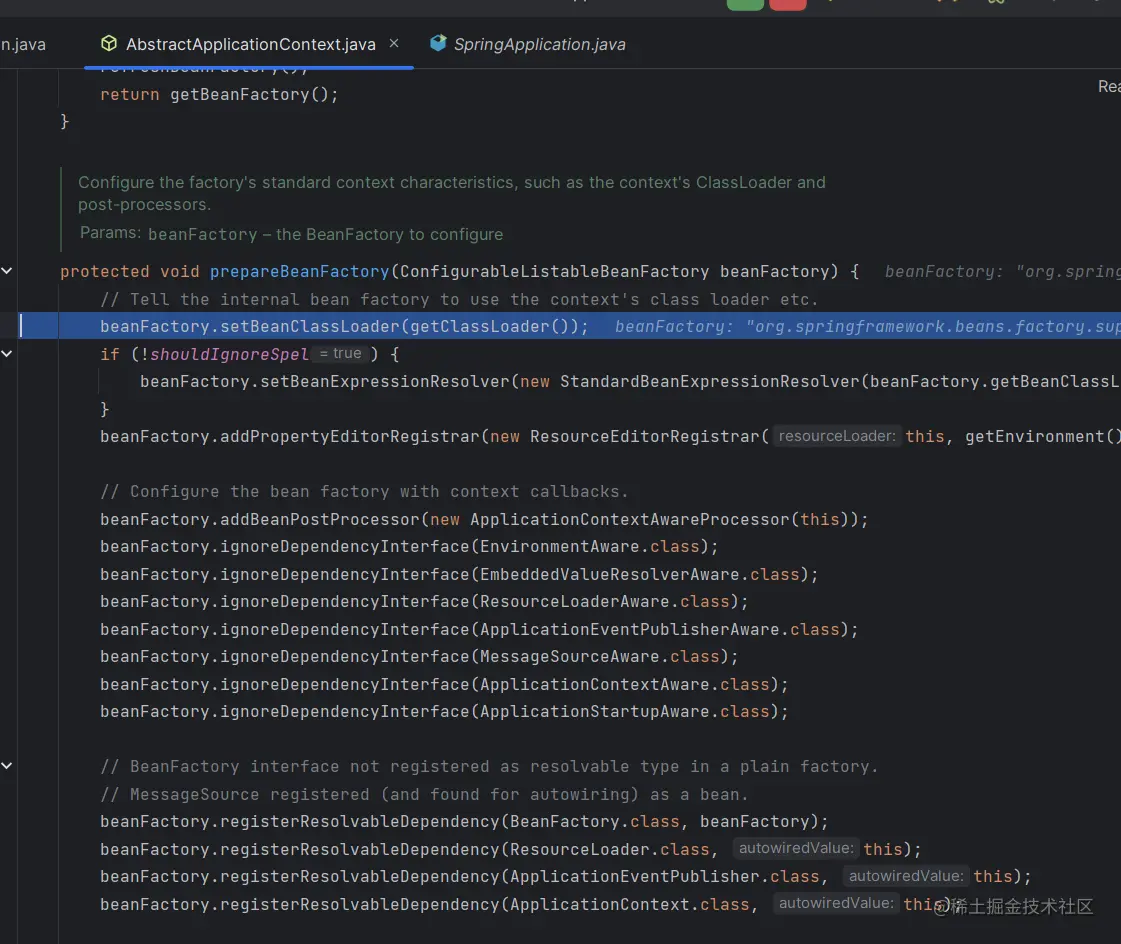Click 'return getBeanFactory();' line

pyautogui.click(x=219, y=94)
